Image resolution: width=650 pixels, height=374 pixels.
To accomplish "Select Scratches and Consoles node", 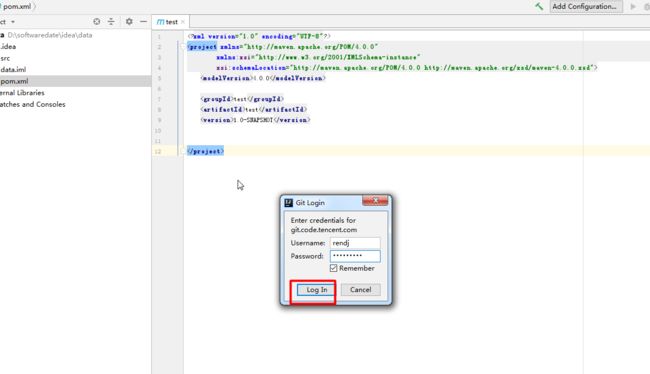I will [x=33, y=104].
